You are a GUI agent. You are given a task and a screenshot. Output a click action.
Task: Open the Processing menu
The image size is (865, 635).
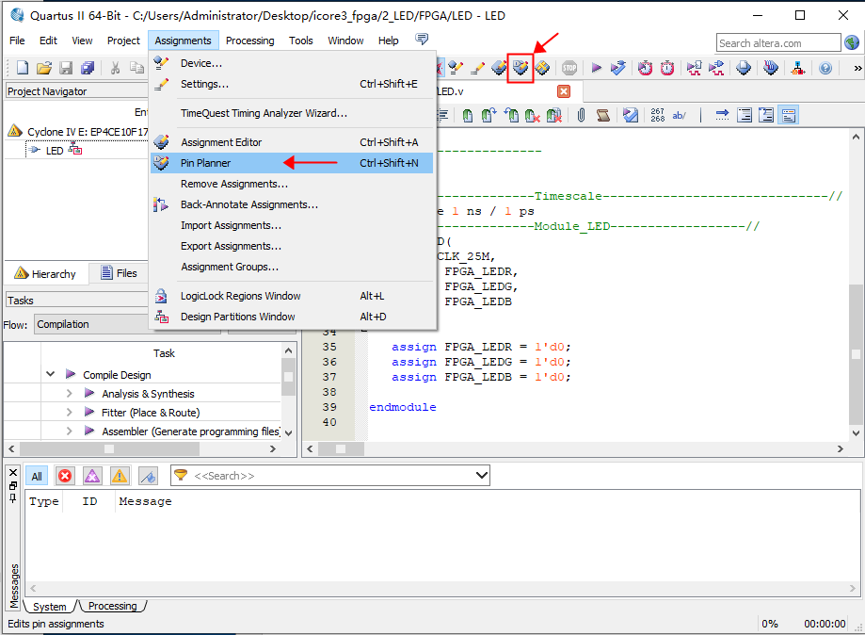pyautogui.click(x=249, y=41)
